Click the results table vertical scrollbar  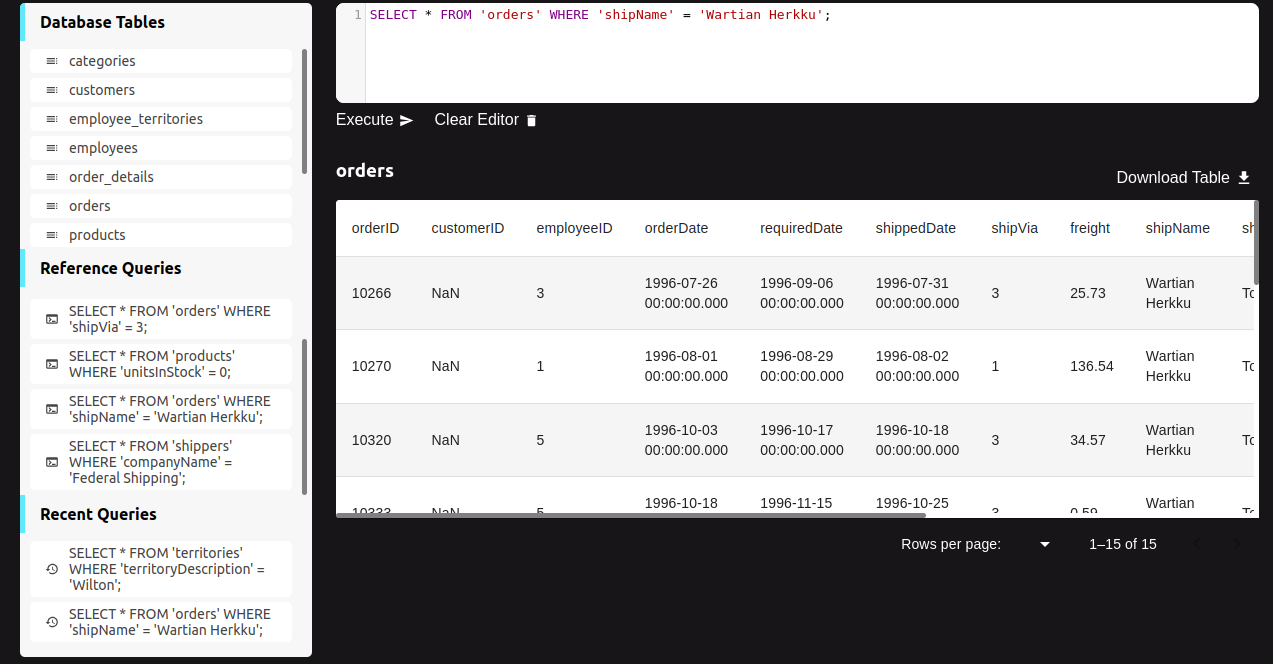click(x=1256, y=241)
